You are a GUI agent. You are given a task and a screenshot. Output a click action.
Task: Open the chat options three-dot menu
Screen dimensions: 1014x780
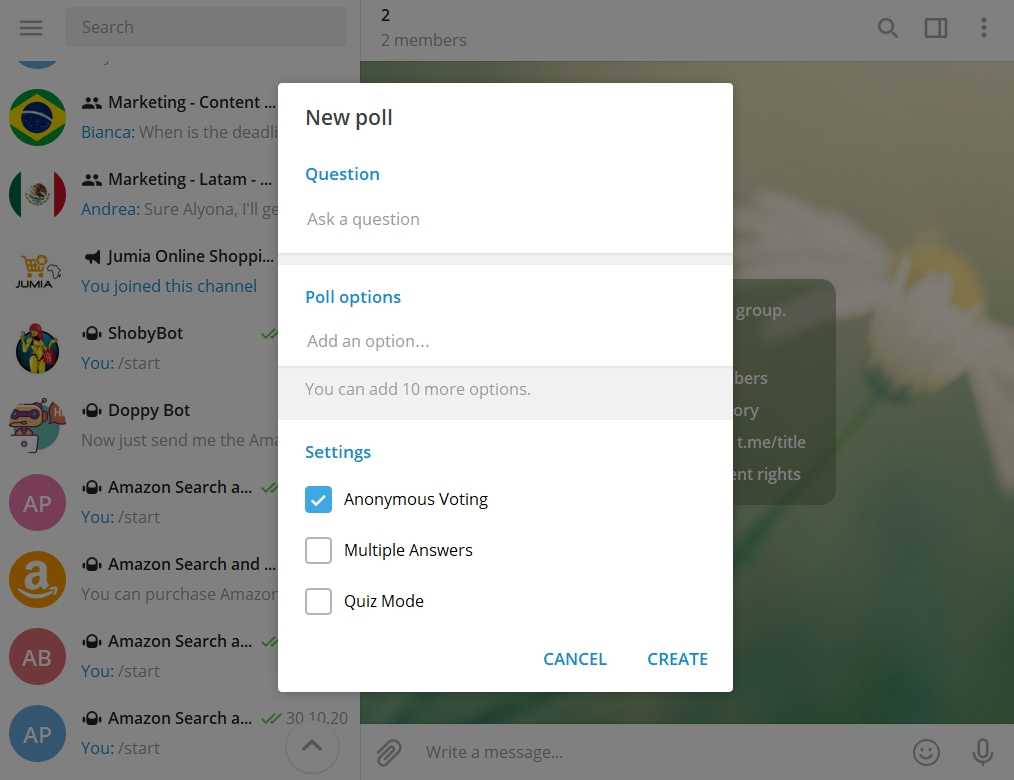click(x=984, y=28)
